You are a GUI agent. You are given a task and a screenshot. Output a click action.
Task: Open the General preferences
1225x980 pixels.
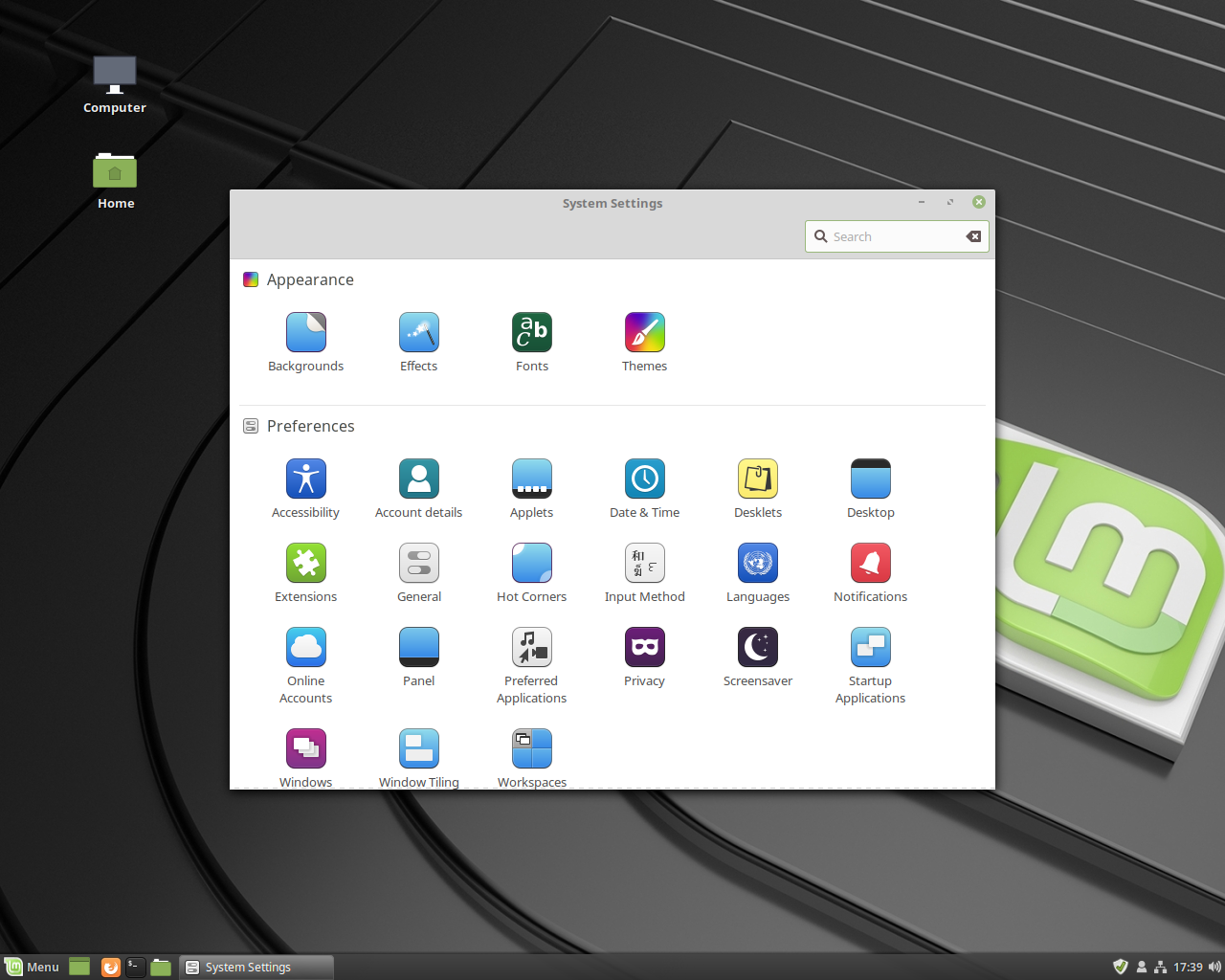pos(419,573)
